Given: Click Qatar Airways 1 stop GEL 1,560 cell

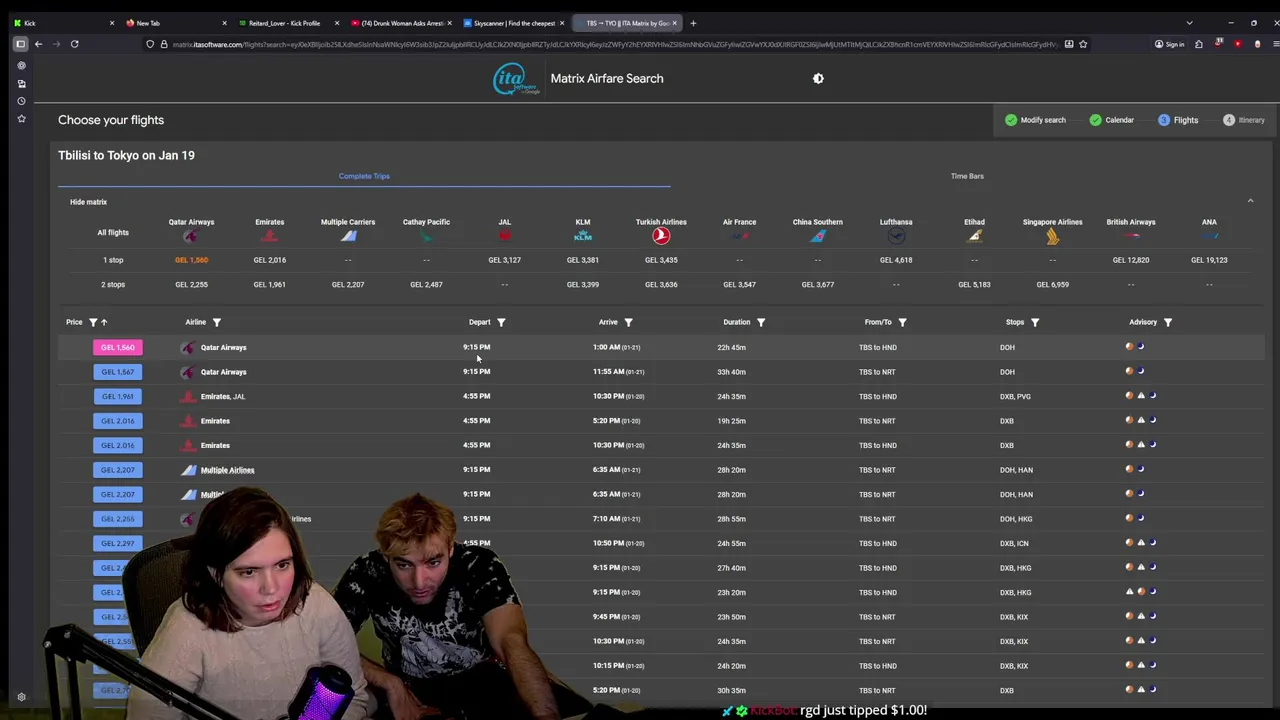Looking at the screenshot, I should point(191,260).
